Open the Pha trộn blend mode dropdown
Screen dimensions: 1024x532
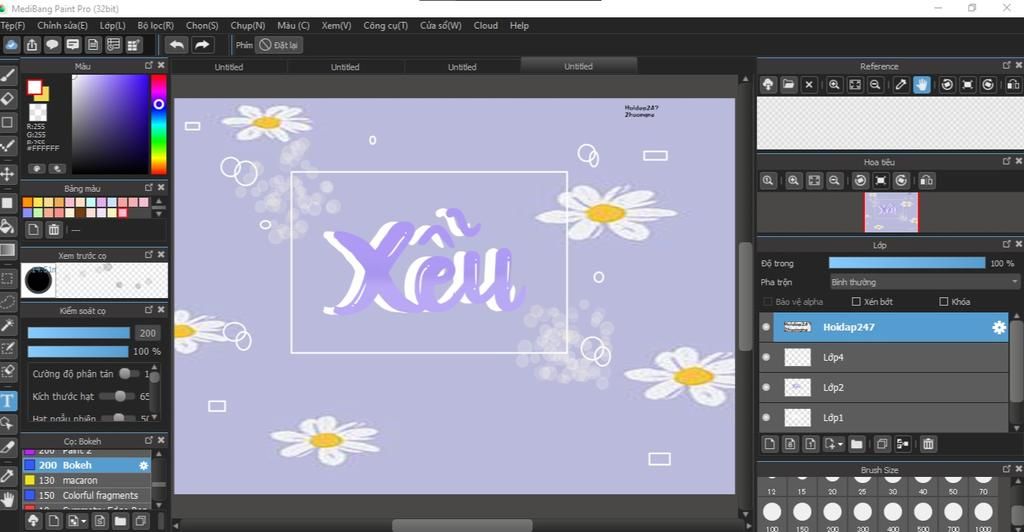924,282
